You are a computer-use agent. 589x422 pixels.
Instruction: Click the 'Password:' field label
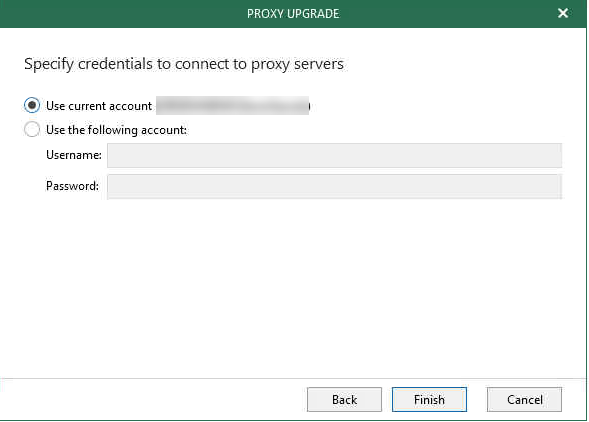click(x=72, y=186)
